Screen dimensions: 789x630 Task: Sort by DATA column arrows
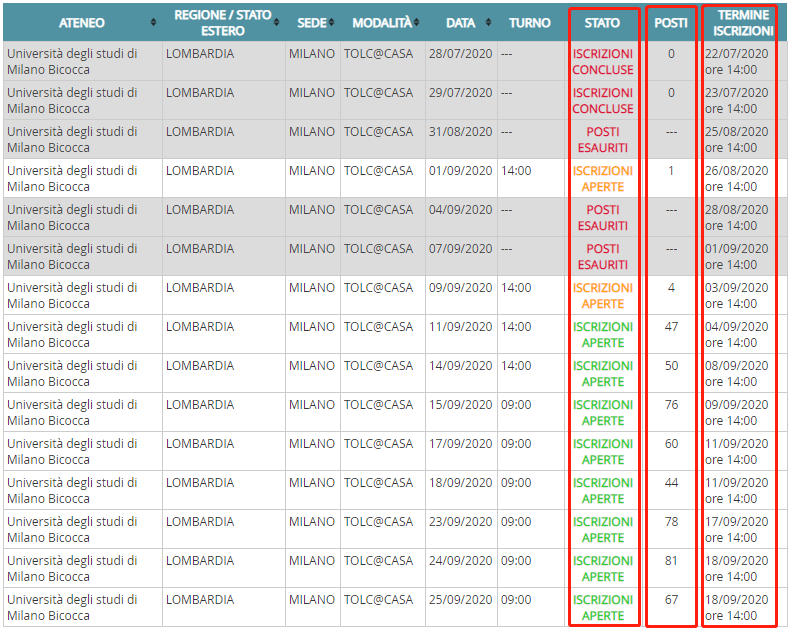488,23
